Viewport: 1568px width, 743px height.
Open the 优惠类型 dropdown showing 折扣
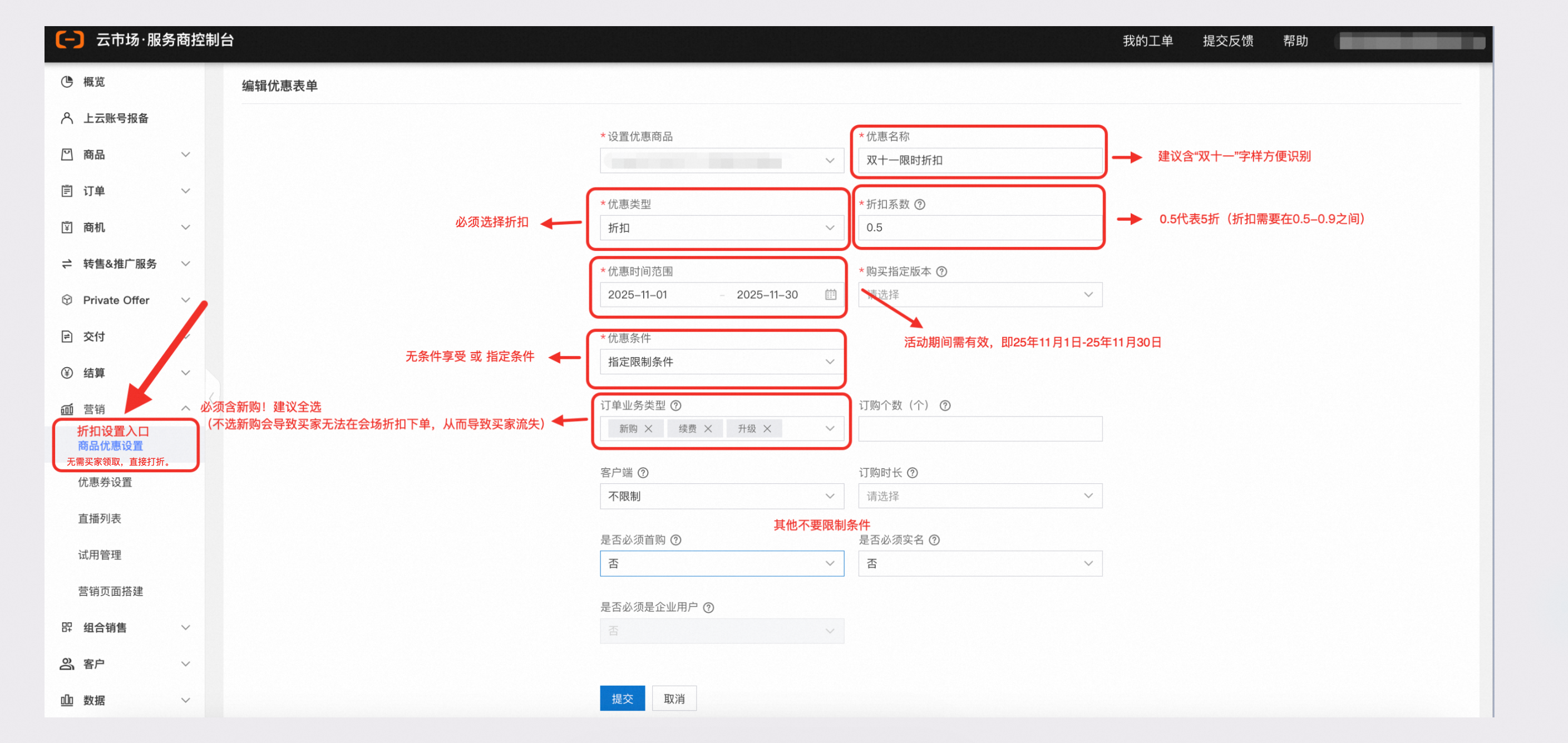pyautogui.click(x=721, y=227)
